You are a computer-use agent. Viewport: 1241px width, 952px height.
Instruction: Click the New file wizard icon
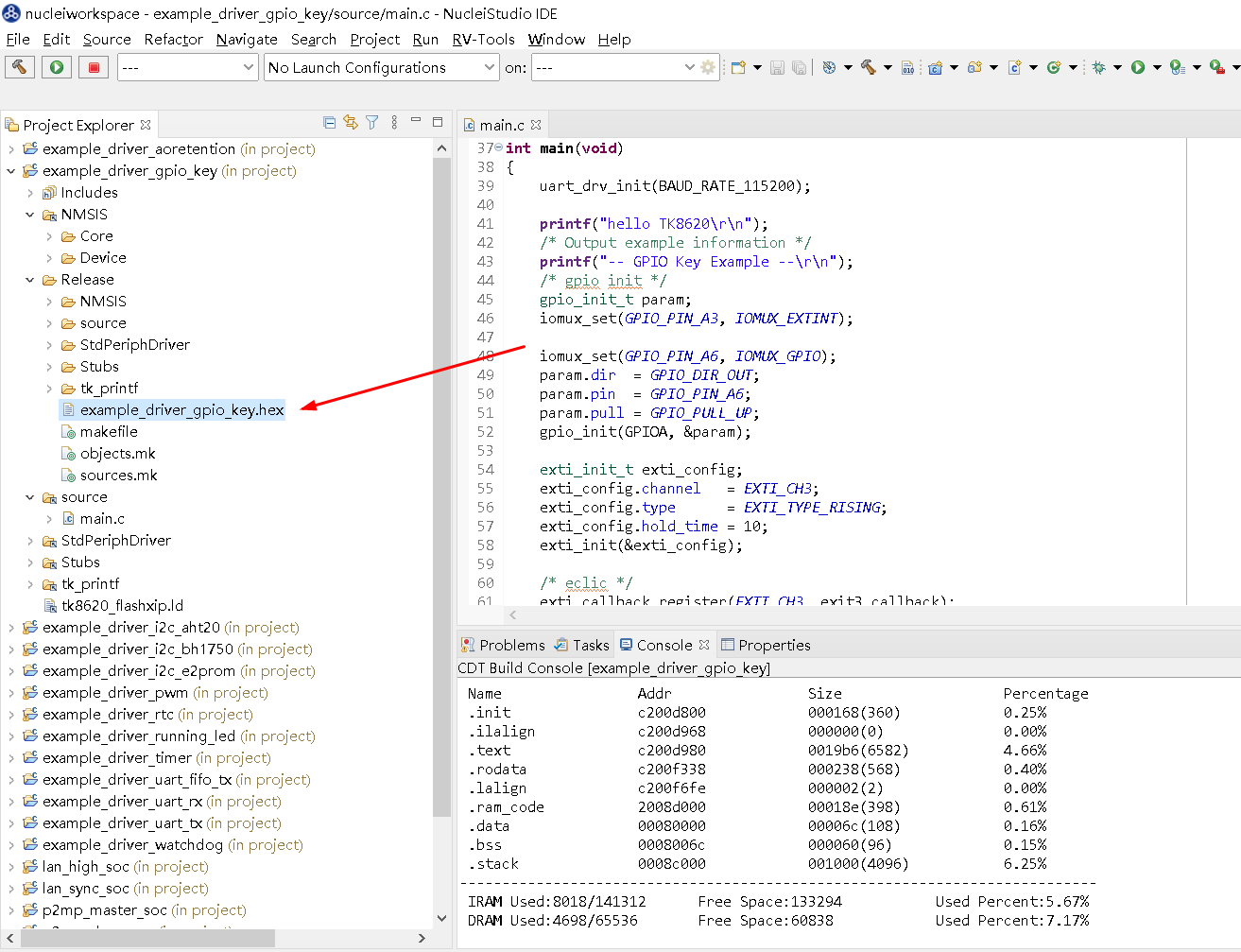click(738, 67)
